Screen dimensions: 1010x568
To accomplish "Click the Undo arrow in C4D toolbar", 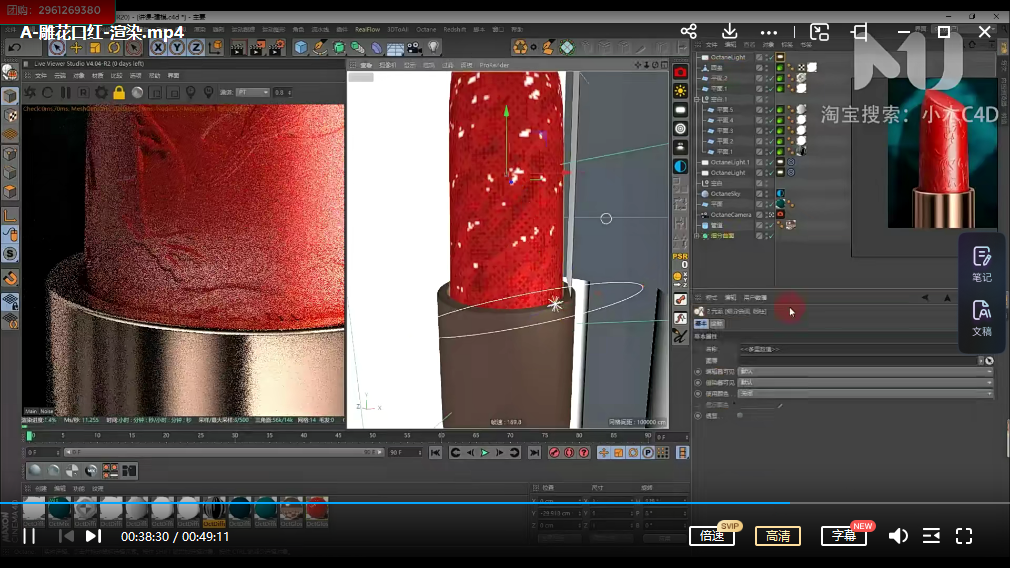I will (x=15, y=48).
